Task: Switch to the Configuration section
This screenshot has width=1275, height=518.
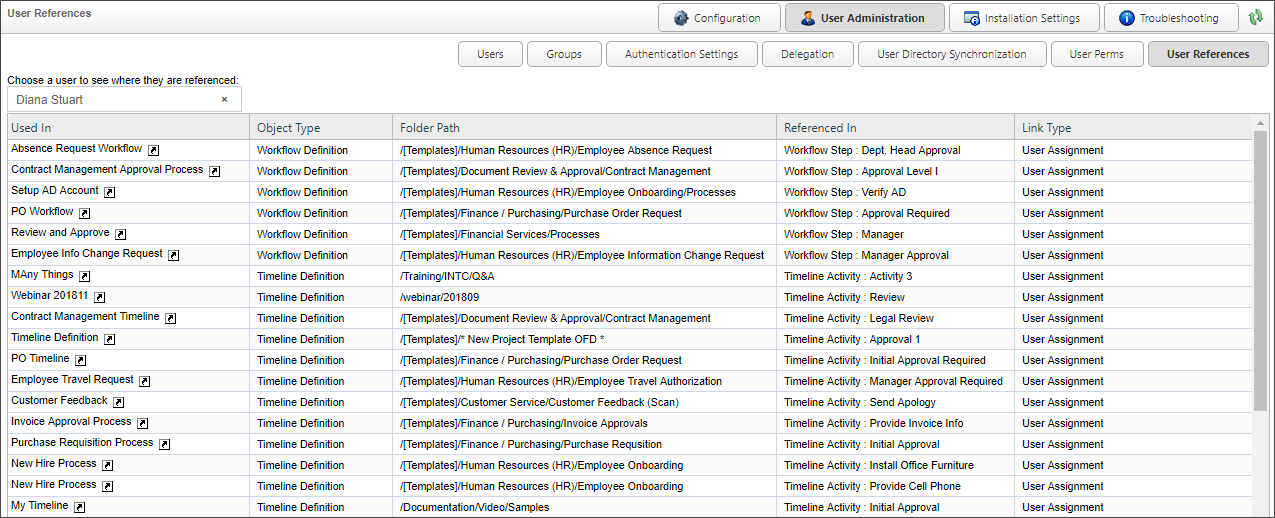Action: point(718,18)
